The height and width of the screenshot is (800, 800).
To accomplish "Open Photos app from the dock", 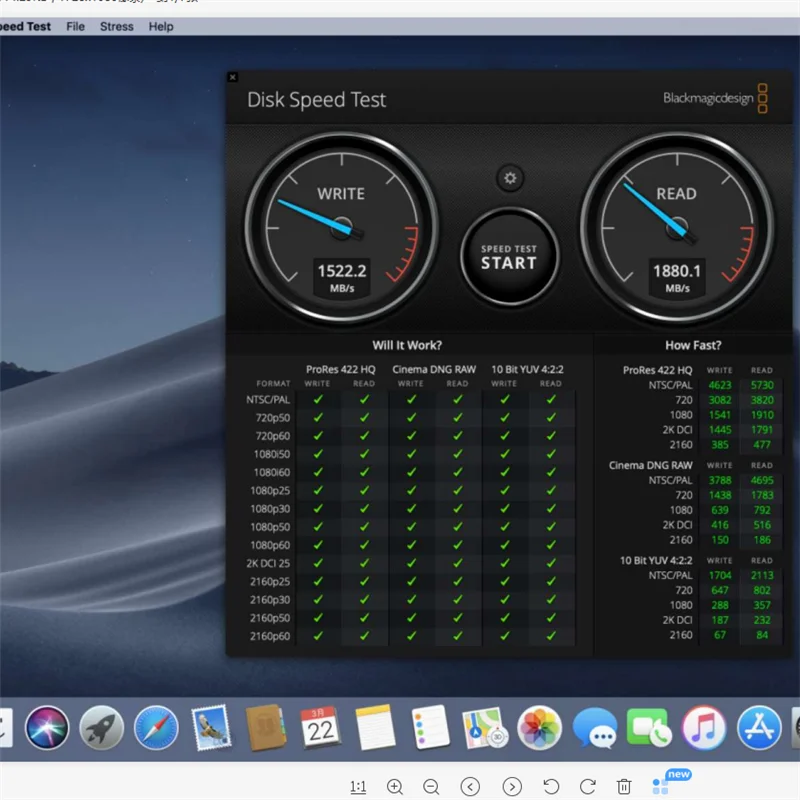I will [539, 727].
